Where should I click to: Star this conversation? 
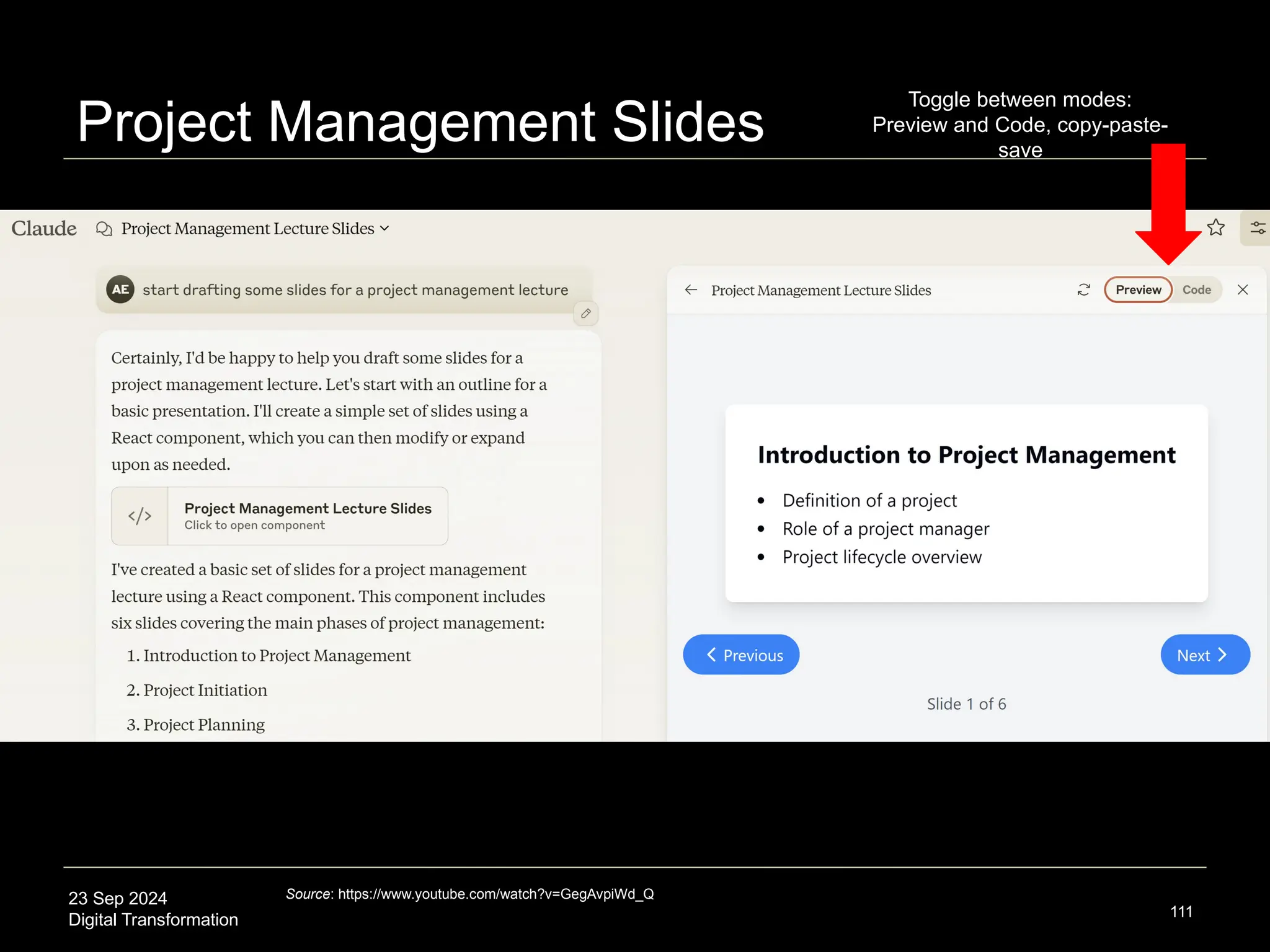[x=1215, y=227]
